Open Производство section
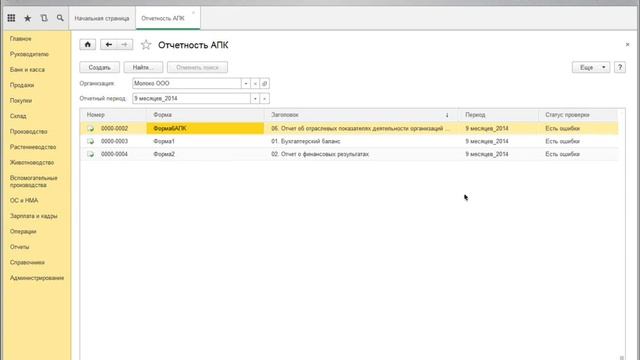The image size is (640, 360). (x=29, y=132)
